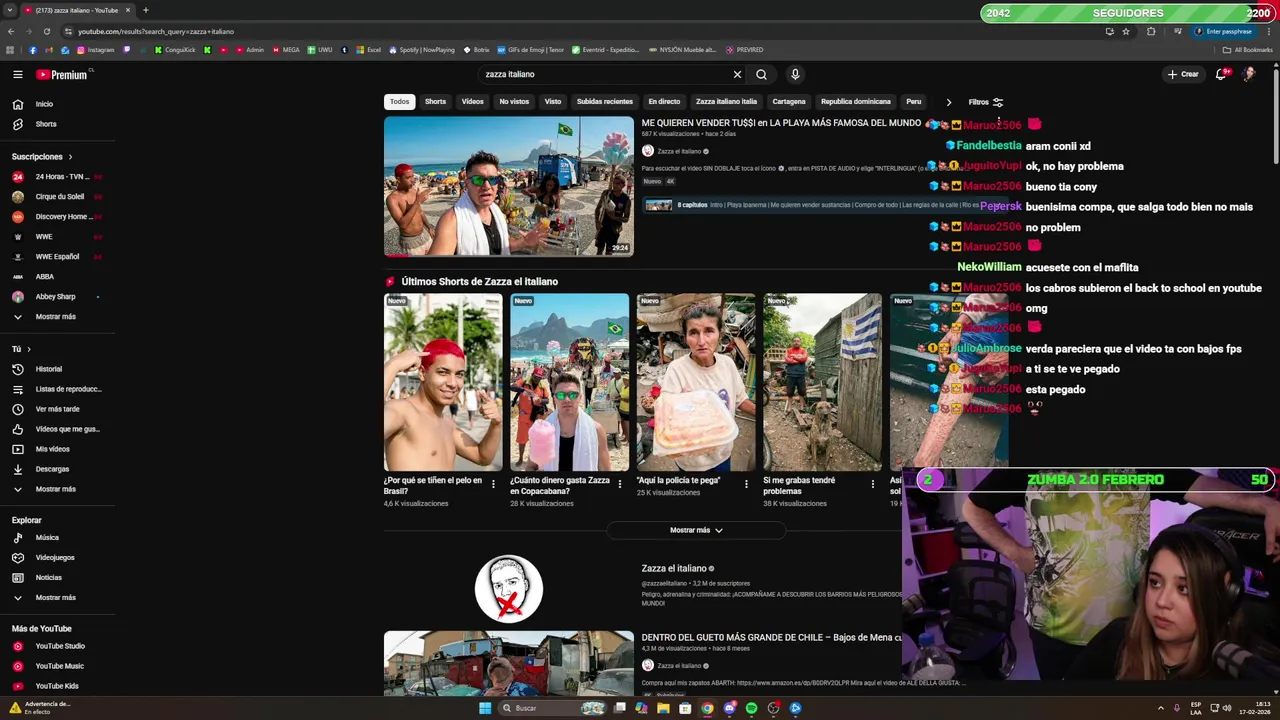Click the YouTube Premium logo
This screenshot has width=1280, height=720.
62,74
